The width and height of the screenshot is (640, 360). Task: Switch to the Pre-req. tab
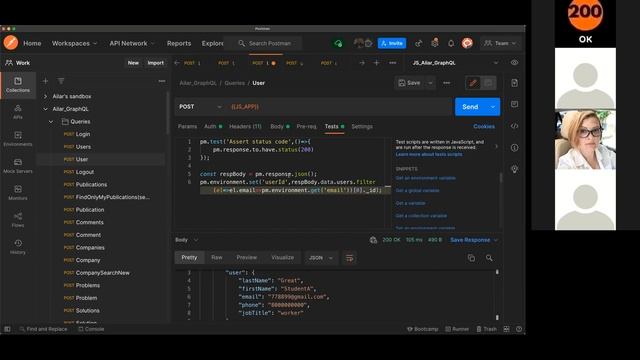(x=307, y=127)
